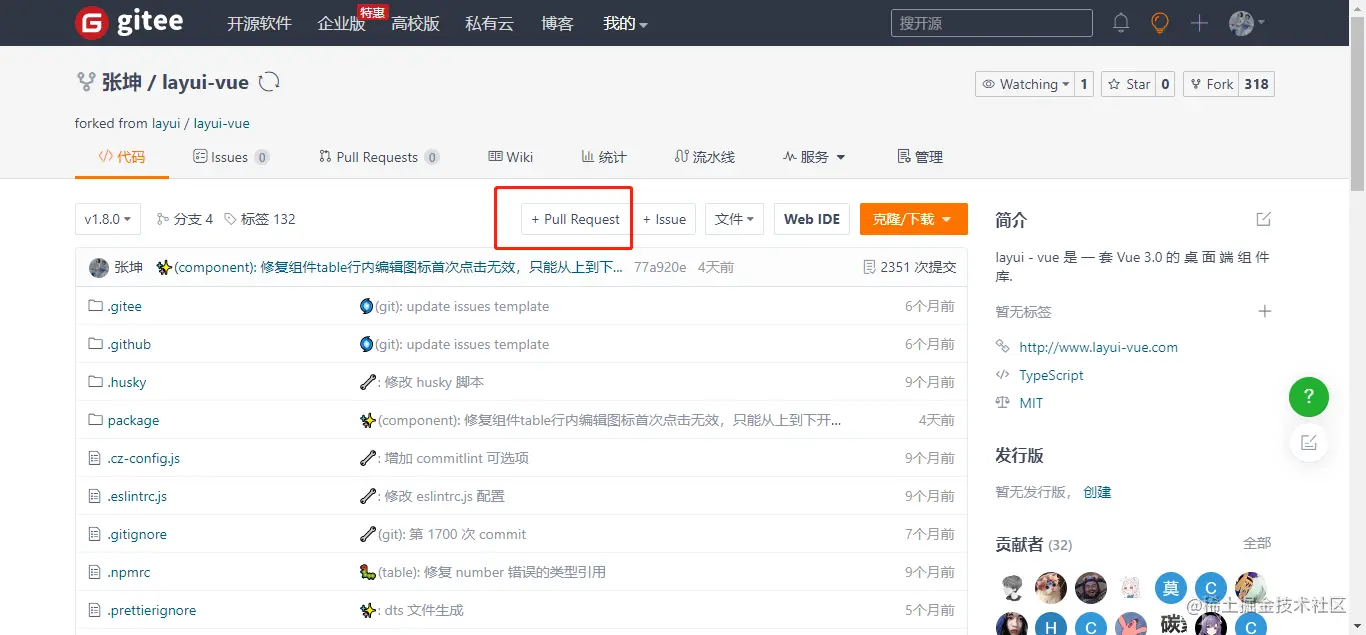
Task: Open the notifications bell icon
Action: coord(1121,22)
